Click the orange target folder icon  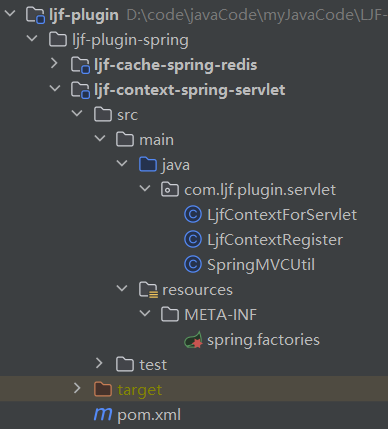(103, 389)
